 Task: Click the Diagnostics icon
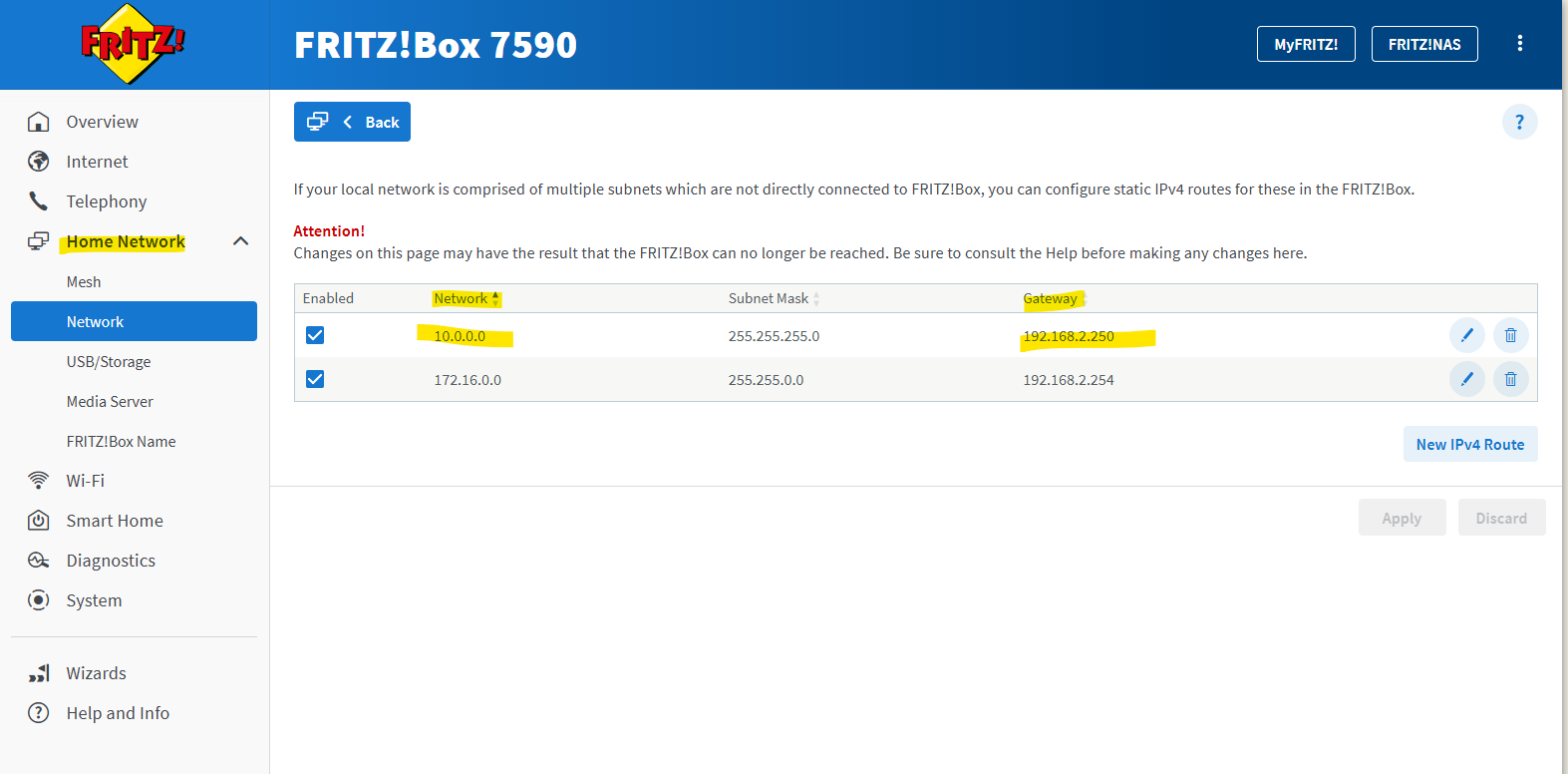tap(39, 561)
